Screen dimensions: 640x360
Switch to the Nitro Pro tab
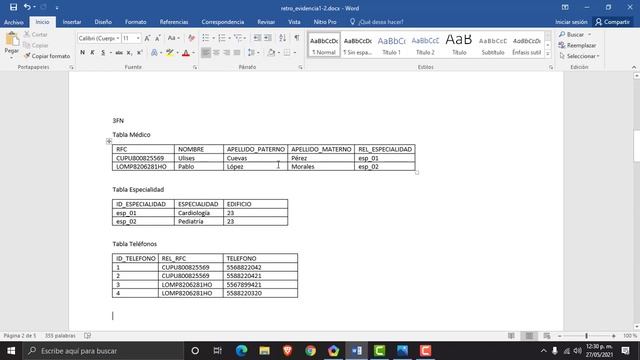(325, 22)
